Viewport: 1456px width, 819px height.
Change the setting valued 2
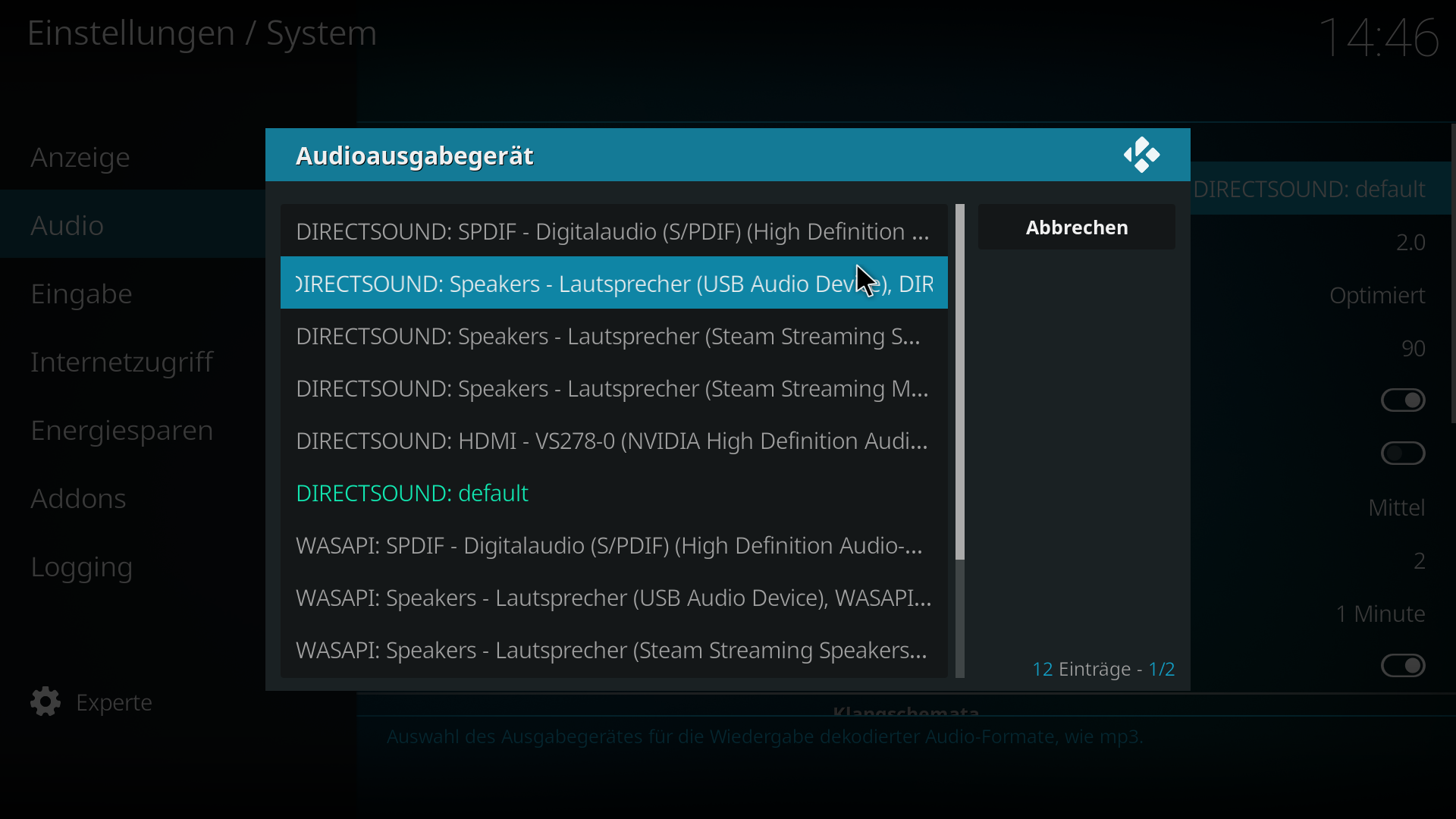[x=1420, y=560]
